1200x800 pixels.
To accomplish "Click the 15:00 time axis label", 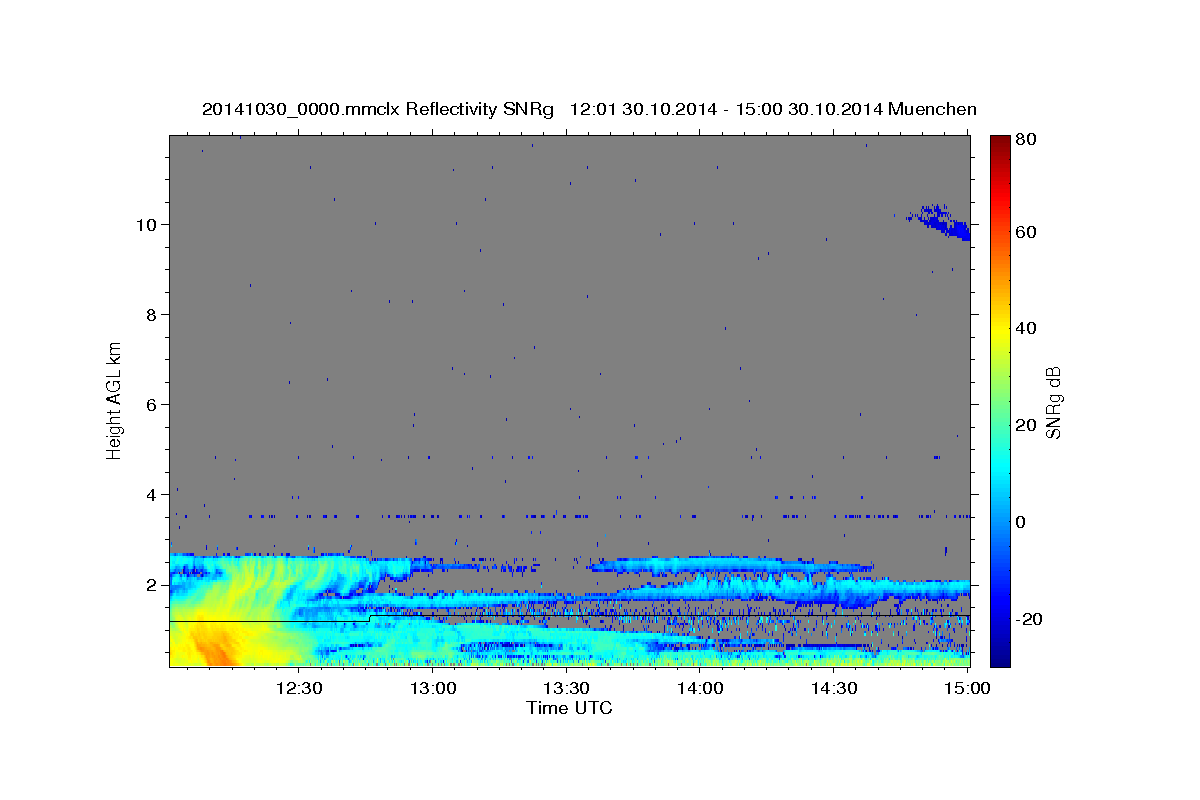I will click(x=966, y=688).
